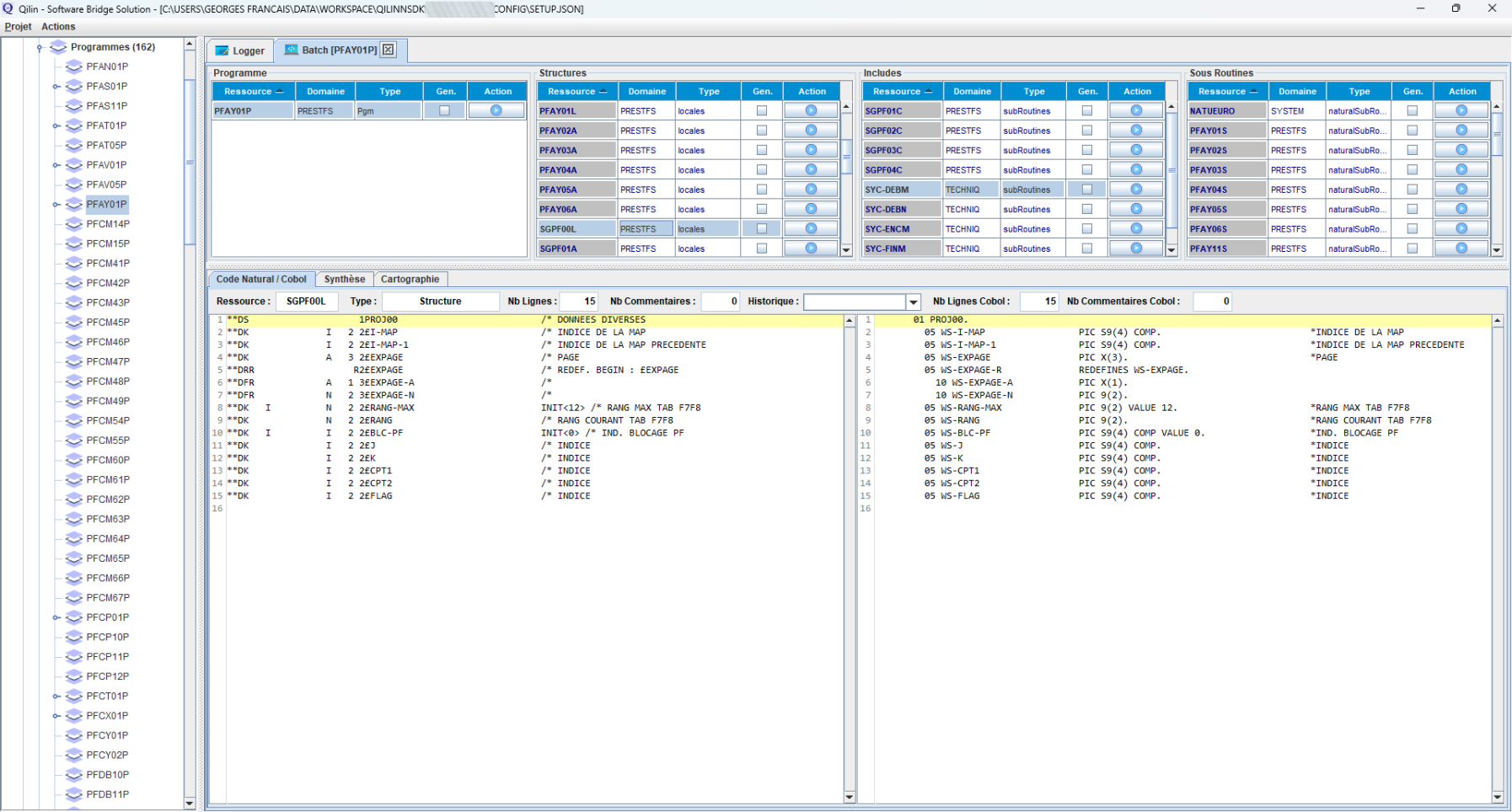Run the Action for structure PFAY01L
Image resolution: width=1512 pixels, height=812 pixels.
[x=811, y=110]
